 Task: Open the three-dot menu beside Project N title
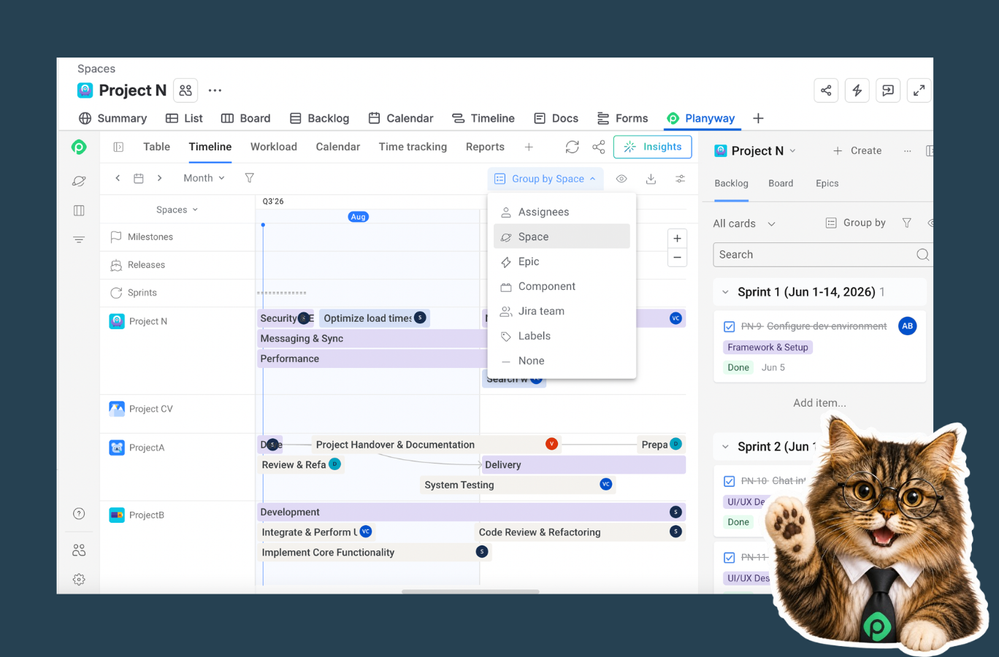pyautogui.click(x=215, y=90)
